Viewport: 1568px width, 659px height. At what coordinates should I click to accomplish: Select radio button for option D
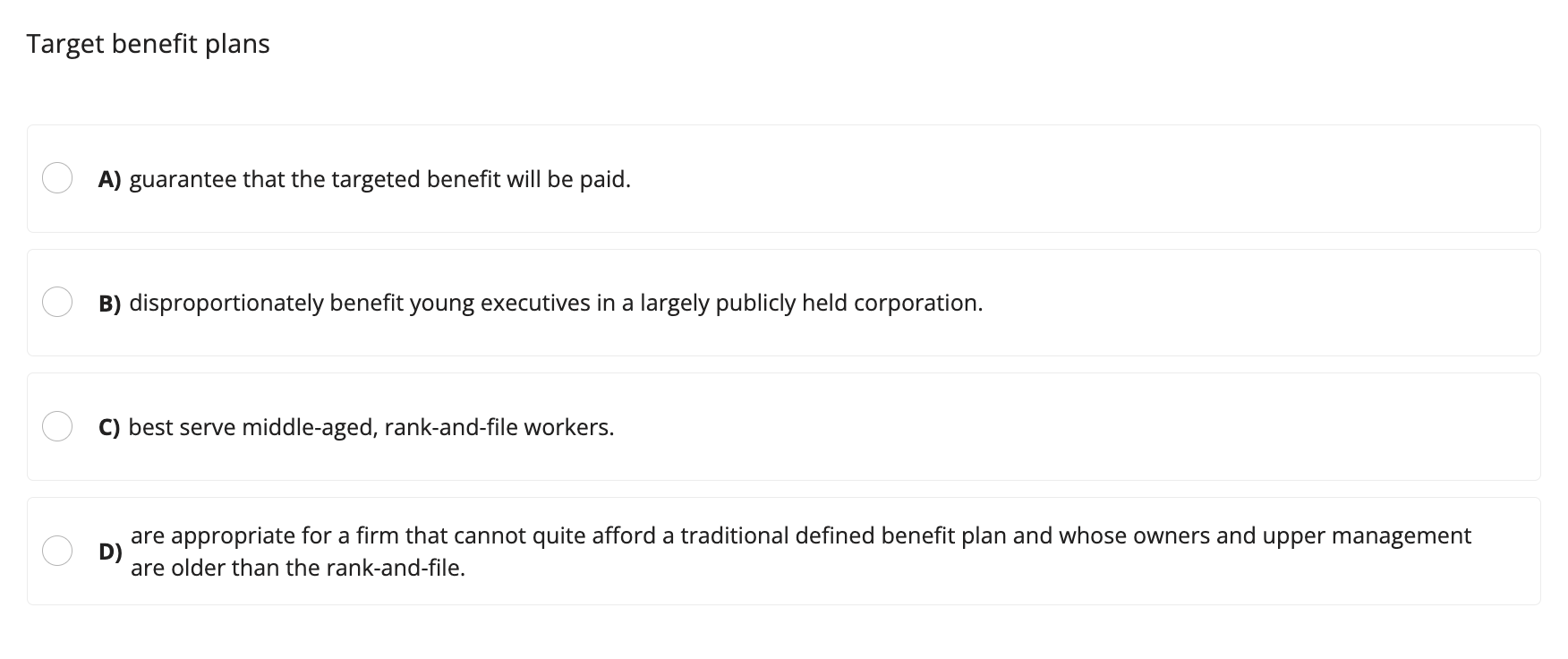(57, 552)
